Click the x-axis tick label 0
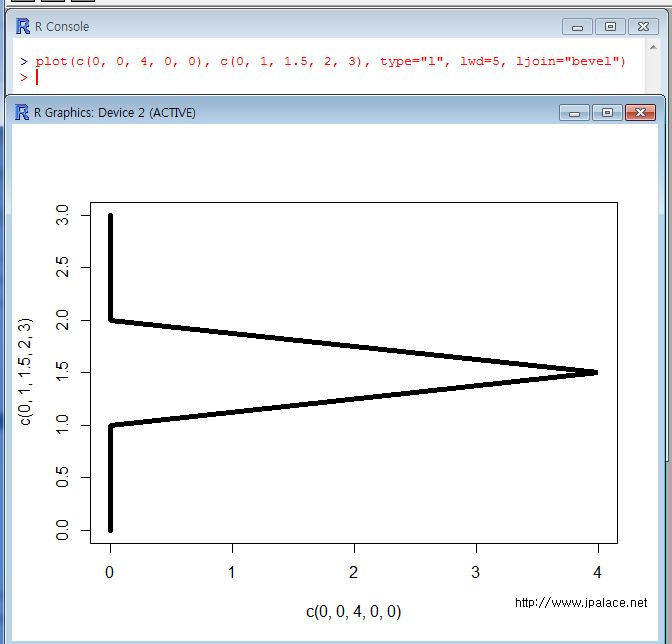 (110, 572)
